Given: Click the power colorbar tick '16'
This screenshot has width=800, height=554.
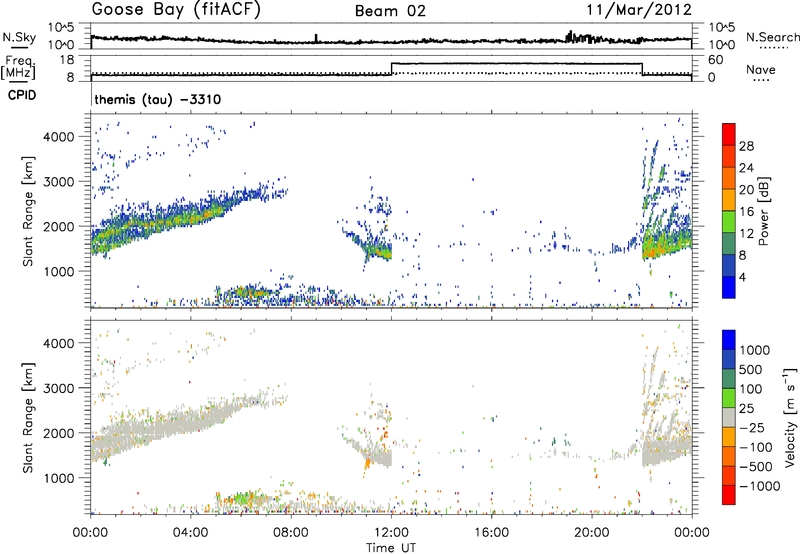Looking at the screenshot, I should coord(746,212).
